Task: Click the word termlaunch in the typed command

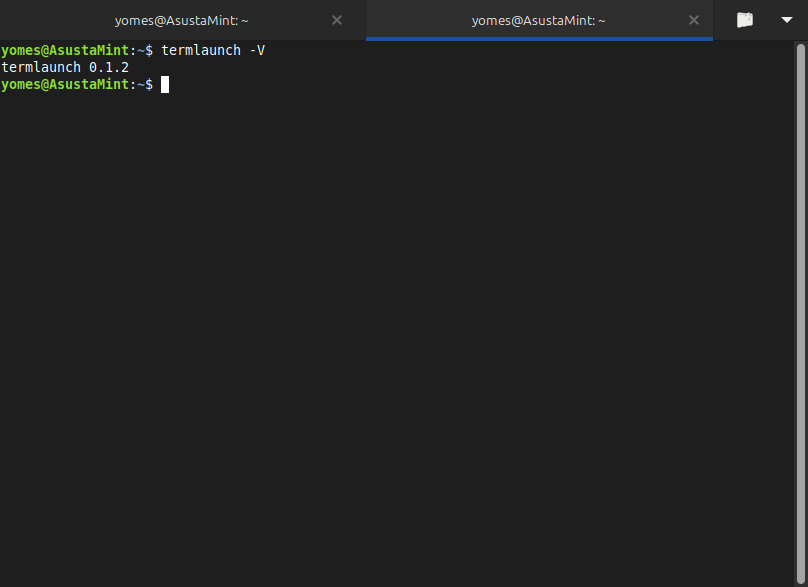Action: click(201, 51)
